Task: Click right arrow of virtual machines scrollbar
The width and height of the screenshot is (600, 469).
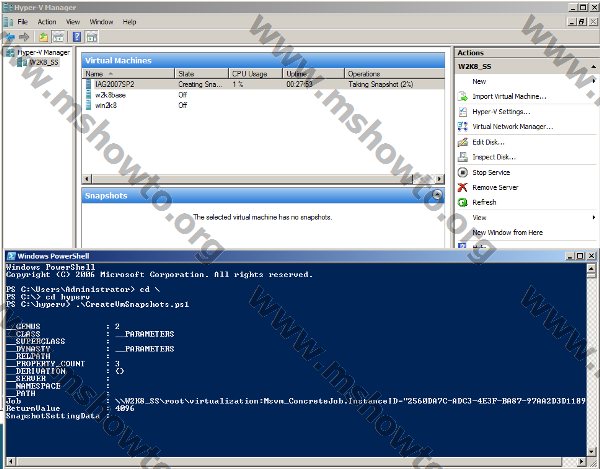Action: pyautogui.click(x=440, y=179)
